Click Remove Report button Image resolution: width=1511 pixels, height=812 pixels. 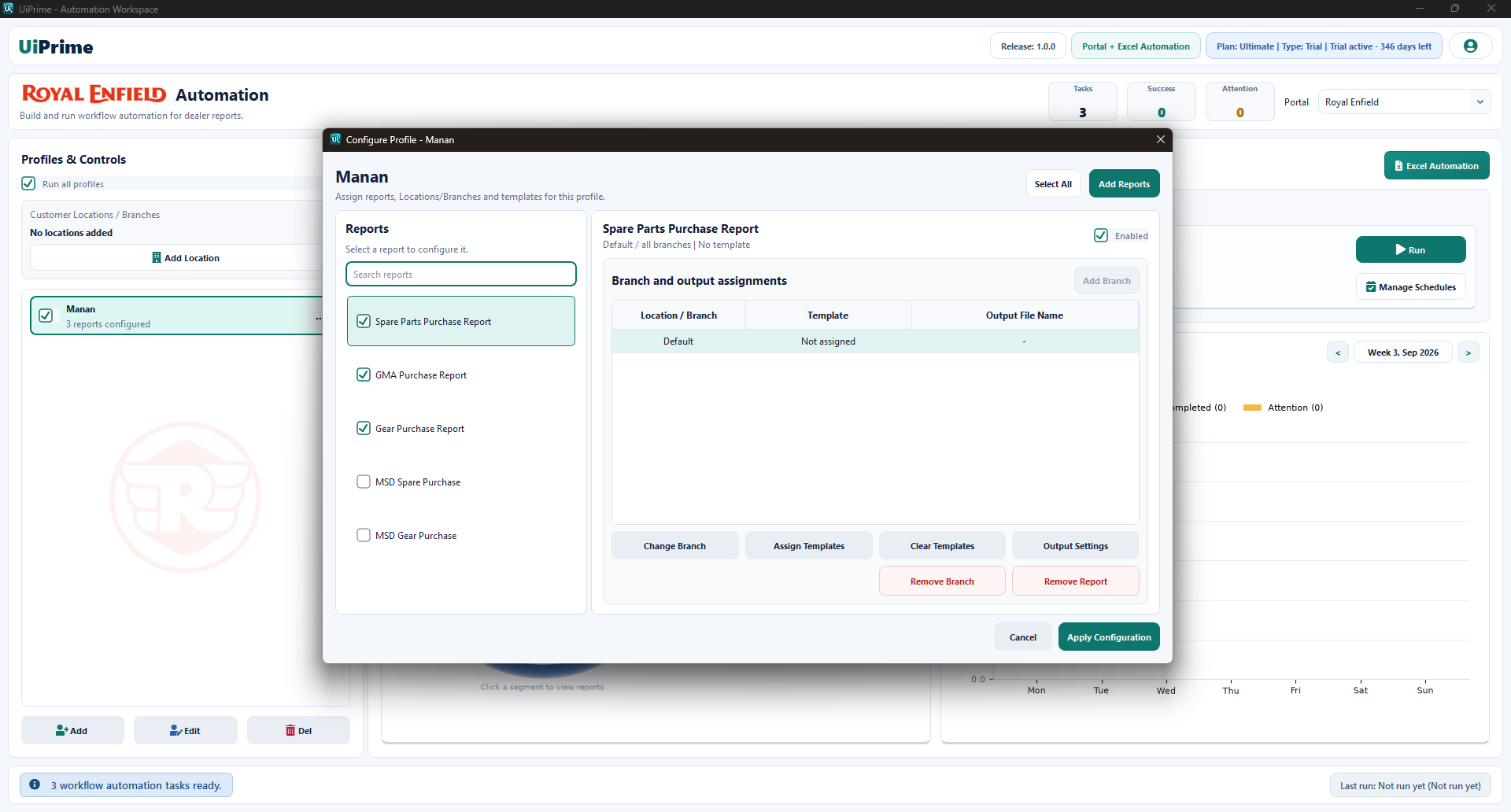[x=1075, y=581]
